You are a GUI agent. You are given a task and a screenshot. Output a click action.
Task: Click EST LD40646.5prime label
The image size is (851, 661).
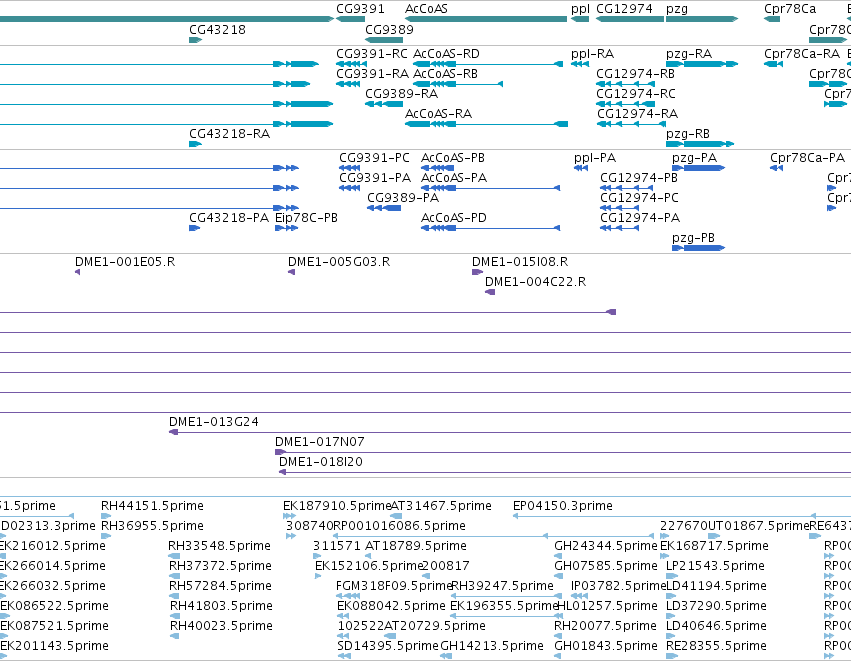click(716, 626)
